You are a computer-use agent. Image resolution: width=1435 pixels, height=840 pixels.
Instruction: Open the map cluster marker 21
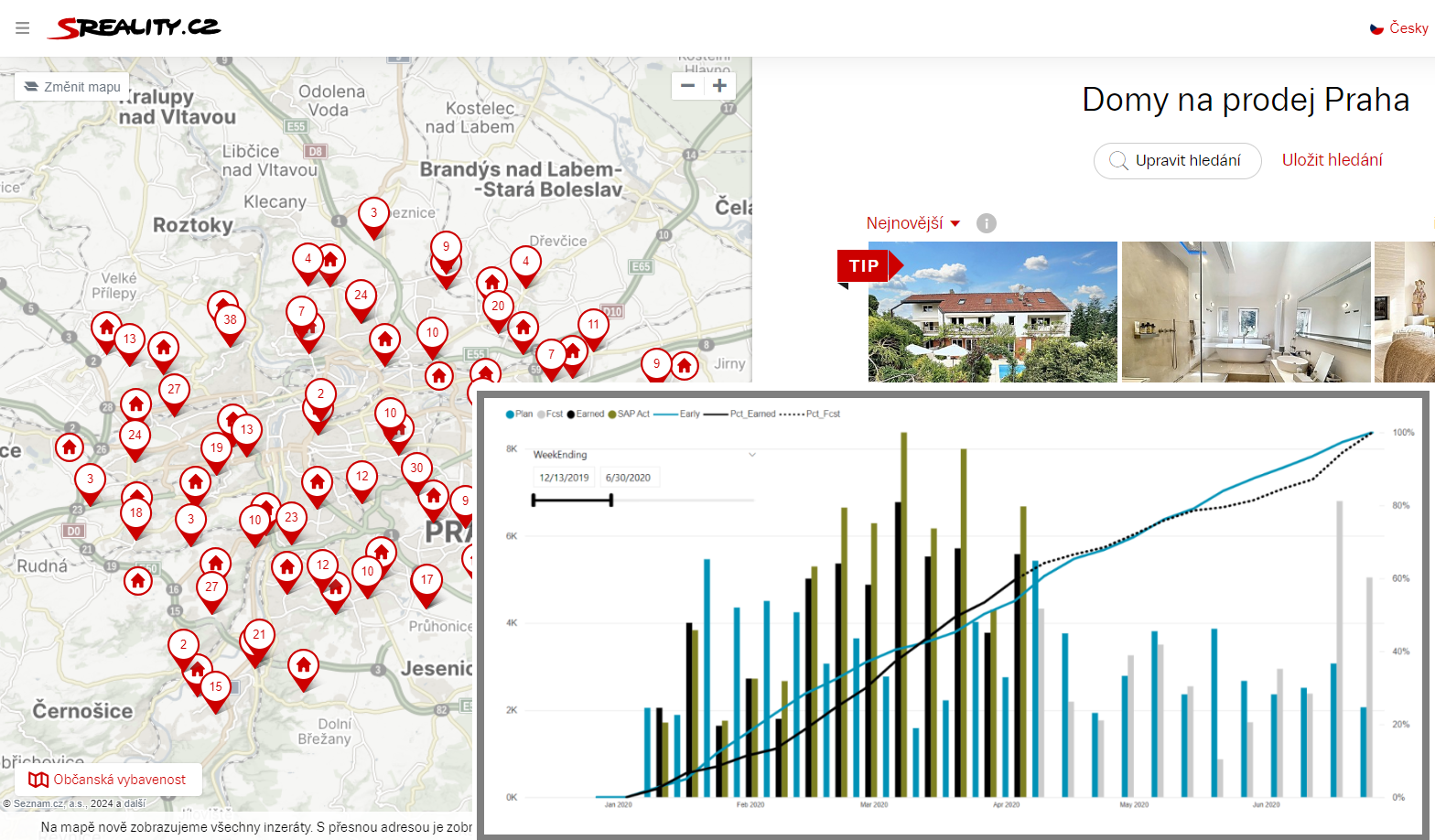pos(259,635)
